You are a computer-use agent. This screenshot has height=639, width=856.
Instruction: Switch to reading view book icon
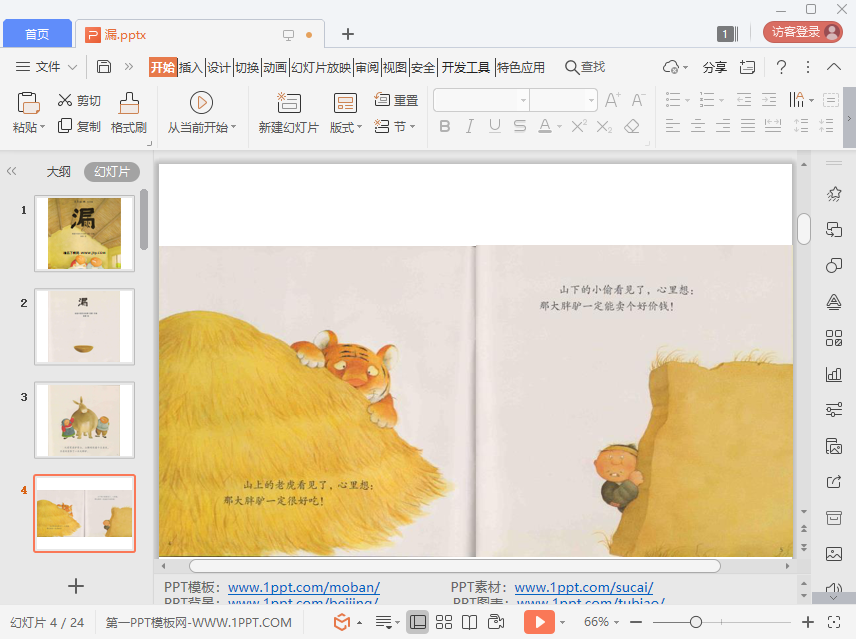point(469,622)
